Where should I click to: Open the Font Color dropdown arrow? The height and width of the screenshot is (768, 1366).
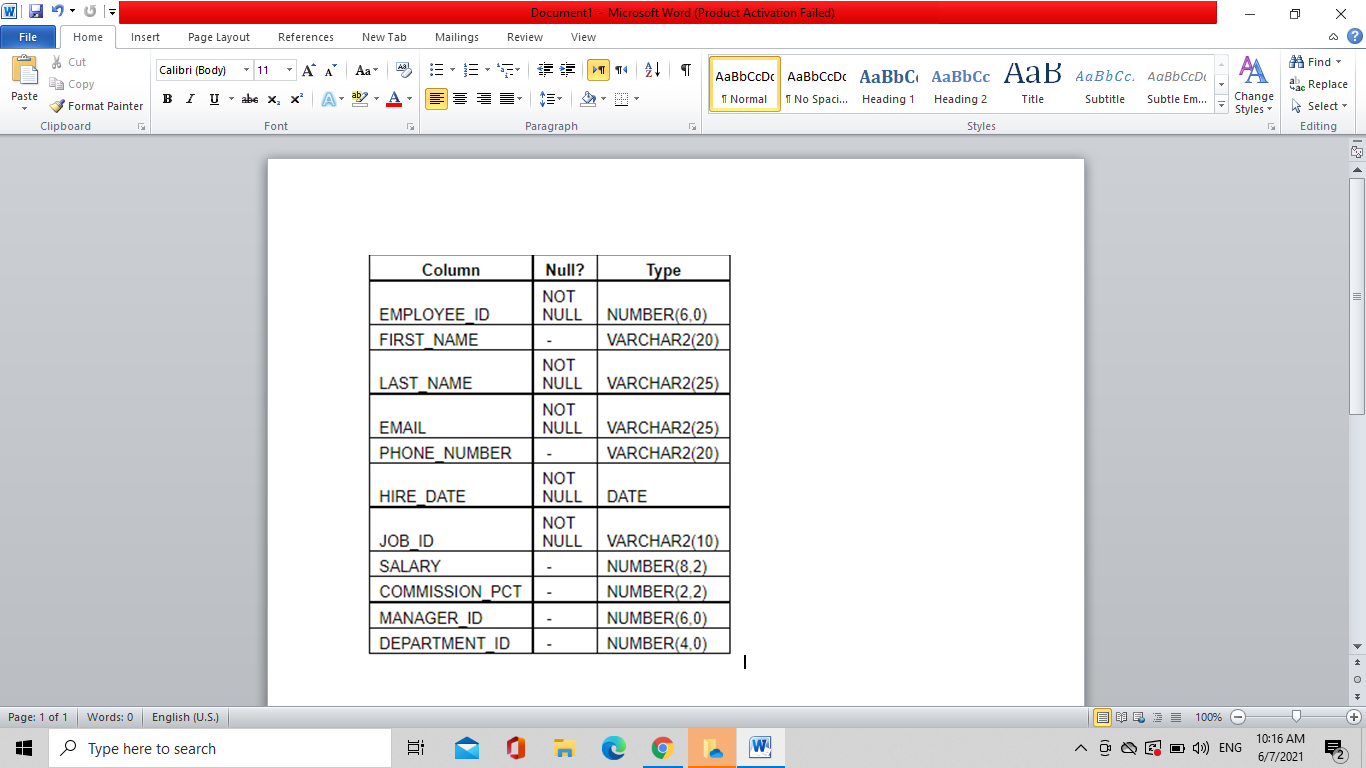(x=409, y=99)
